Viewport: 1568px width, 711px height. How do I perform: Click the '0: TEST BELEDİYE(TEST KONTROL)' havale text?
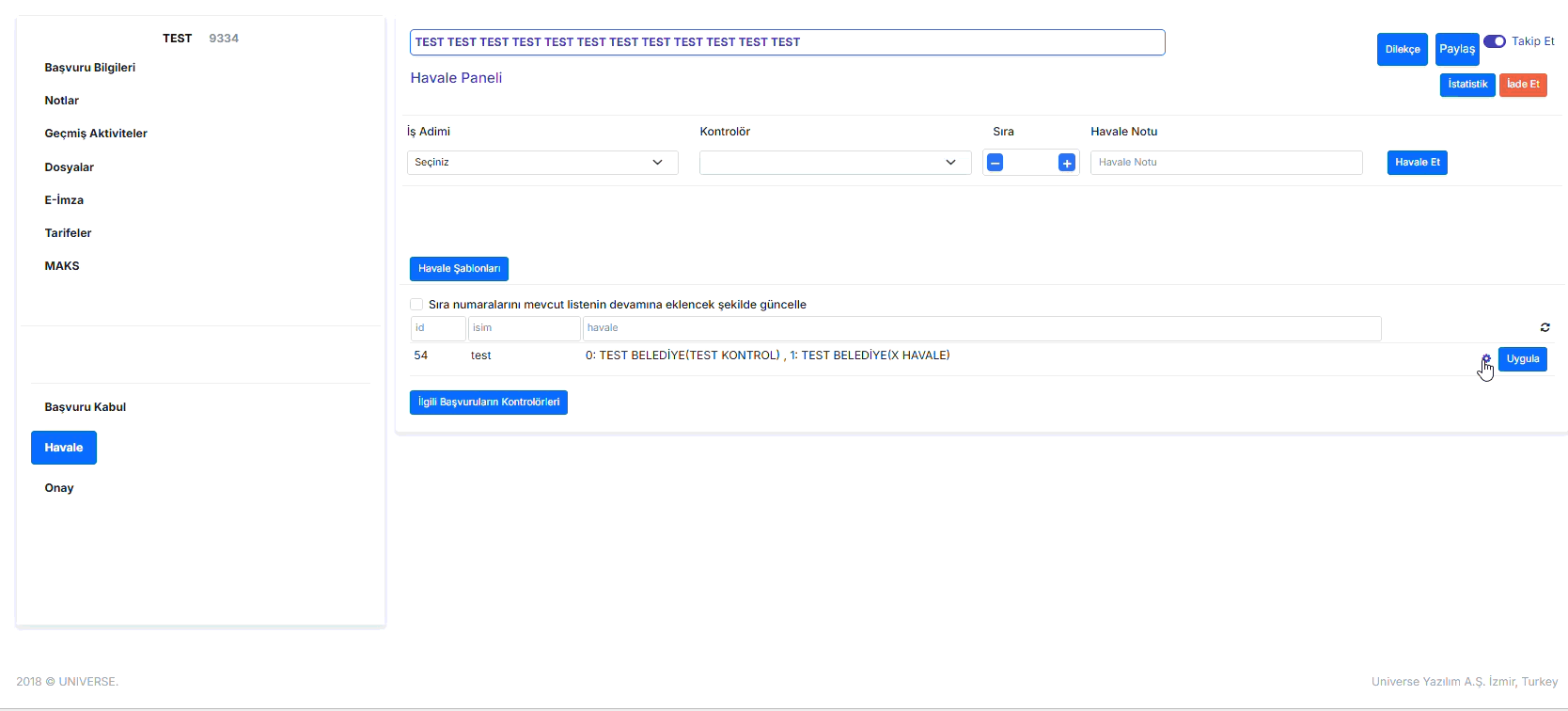[682, 355]
